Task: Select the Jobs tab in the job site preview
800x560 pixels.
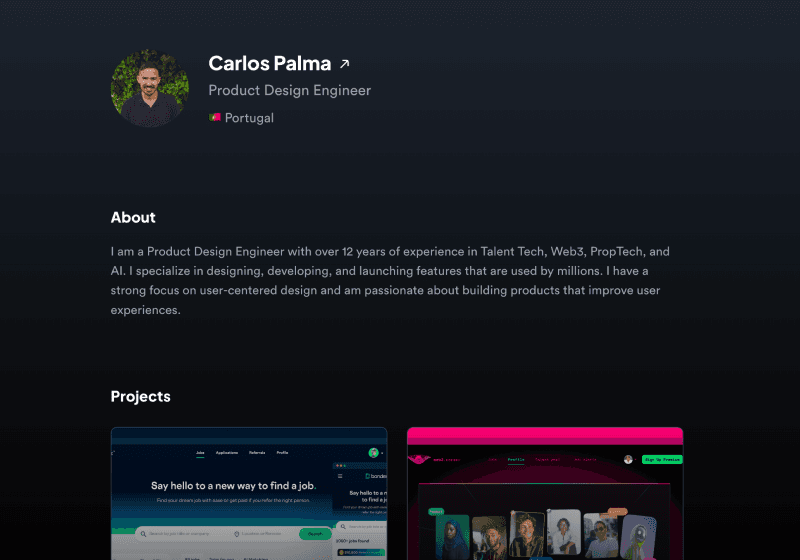Action: point(200,453)
